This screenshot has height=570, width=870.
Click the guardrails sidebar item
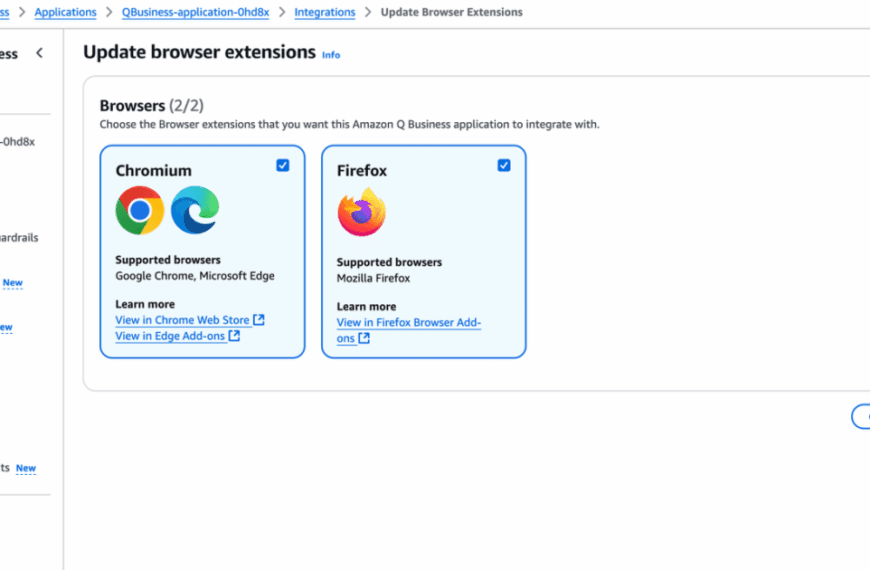point(19,238)
